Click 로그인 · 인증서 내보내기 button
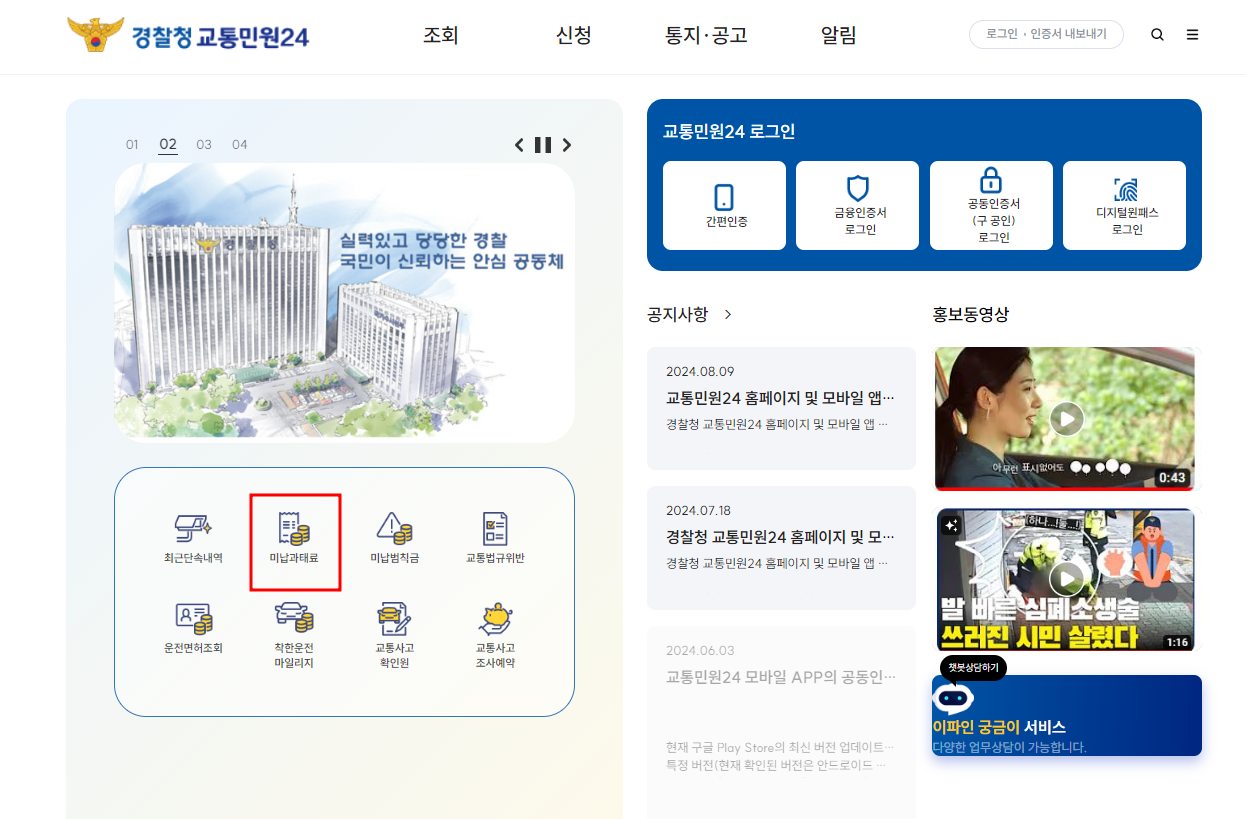1245x819 pixels. tap(1046, 34)
